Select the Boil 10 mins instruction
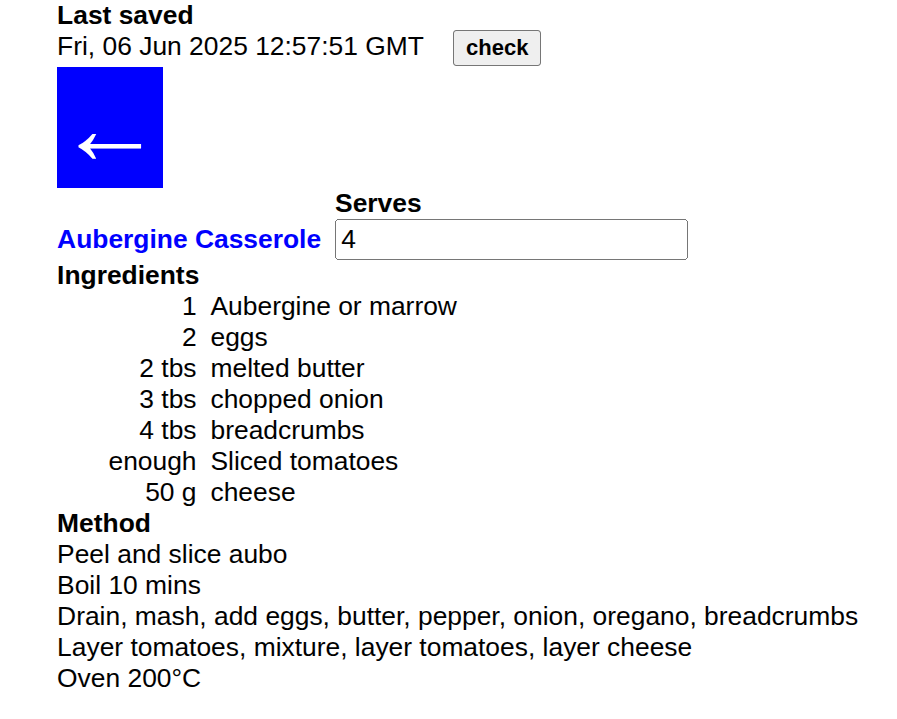This screenshot has height=719, width=897. tap(128, 585)
